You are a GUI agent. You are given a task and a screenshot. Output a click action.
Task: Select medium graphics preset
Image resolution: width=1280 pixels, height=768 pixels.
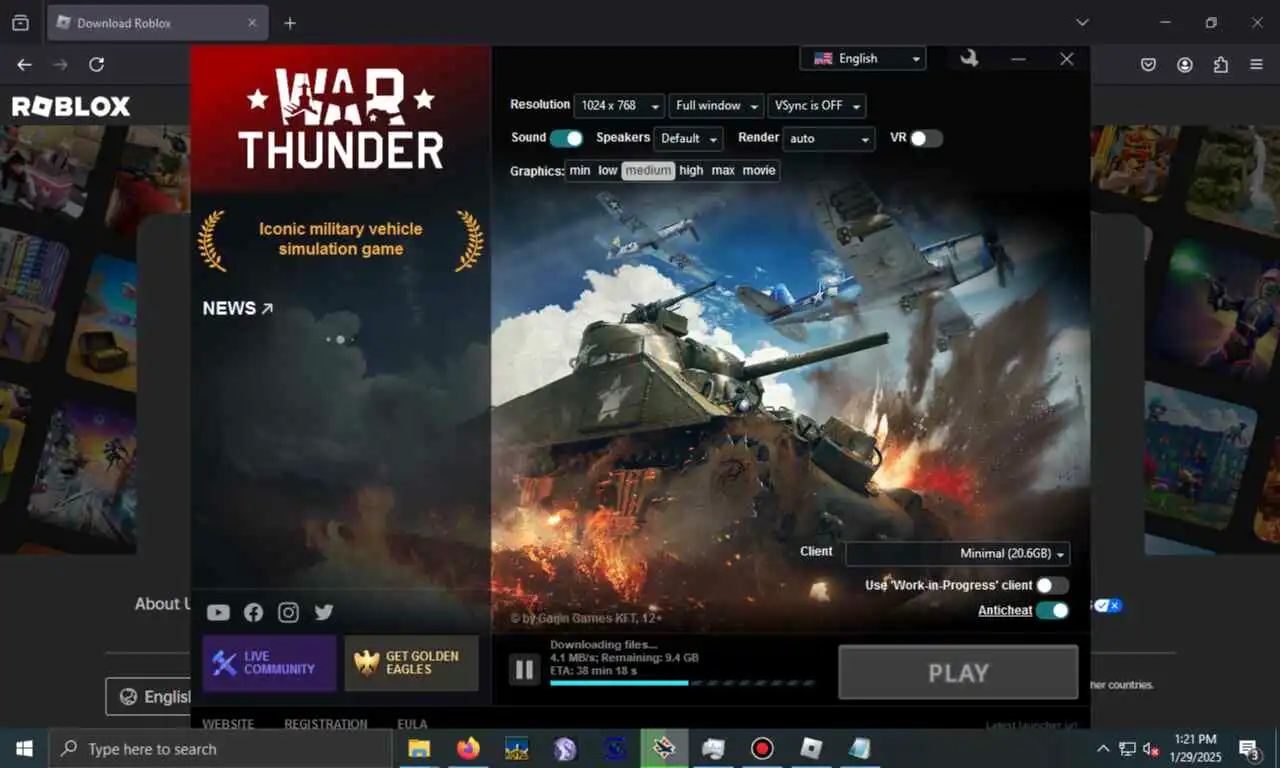click(649, 171)
